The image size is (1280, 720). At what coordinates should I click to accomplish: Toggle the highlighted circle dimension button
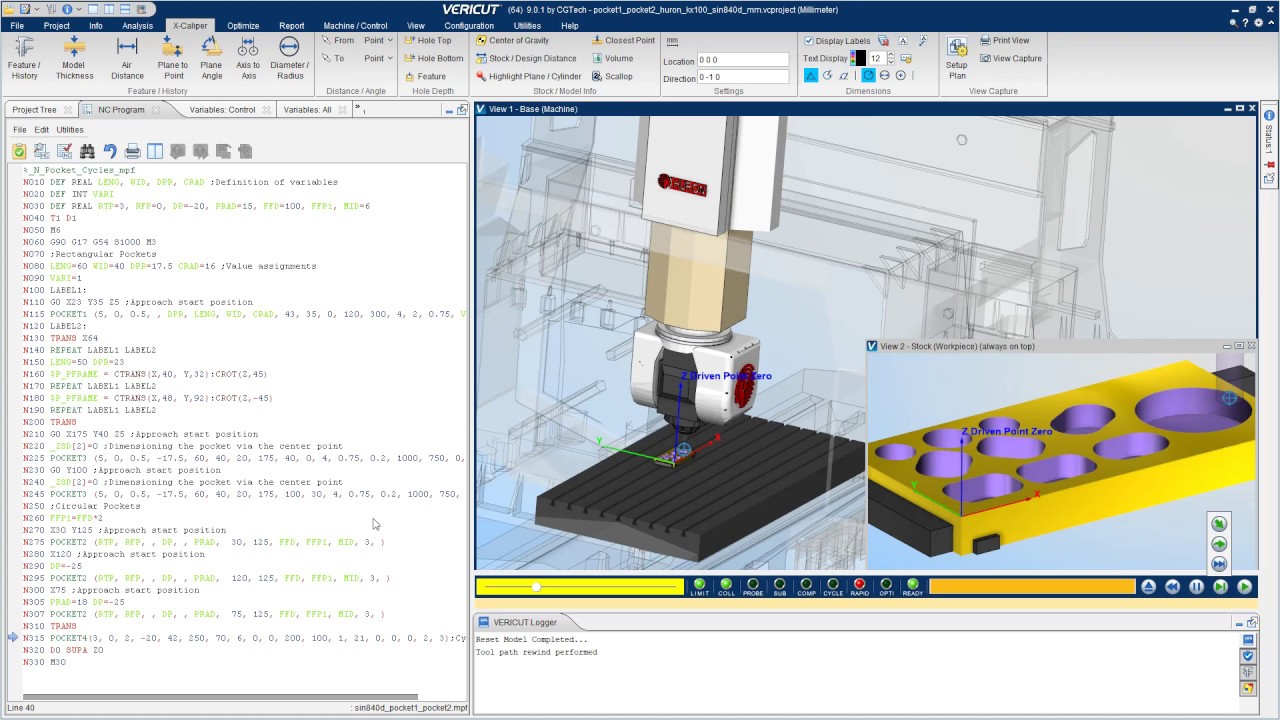click(x=868, y=75)
